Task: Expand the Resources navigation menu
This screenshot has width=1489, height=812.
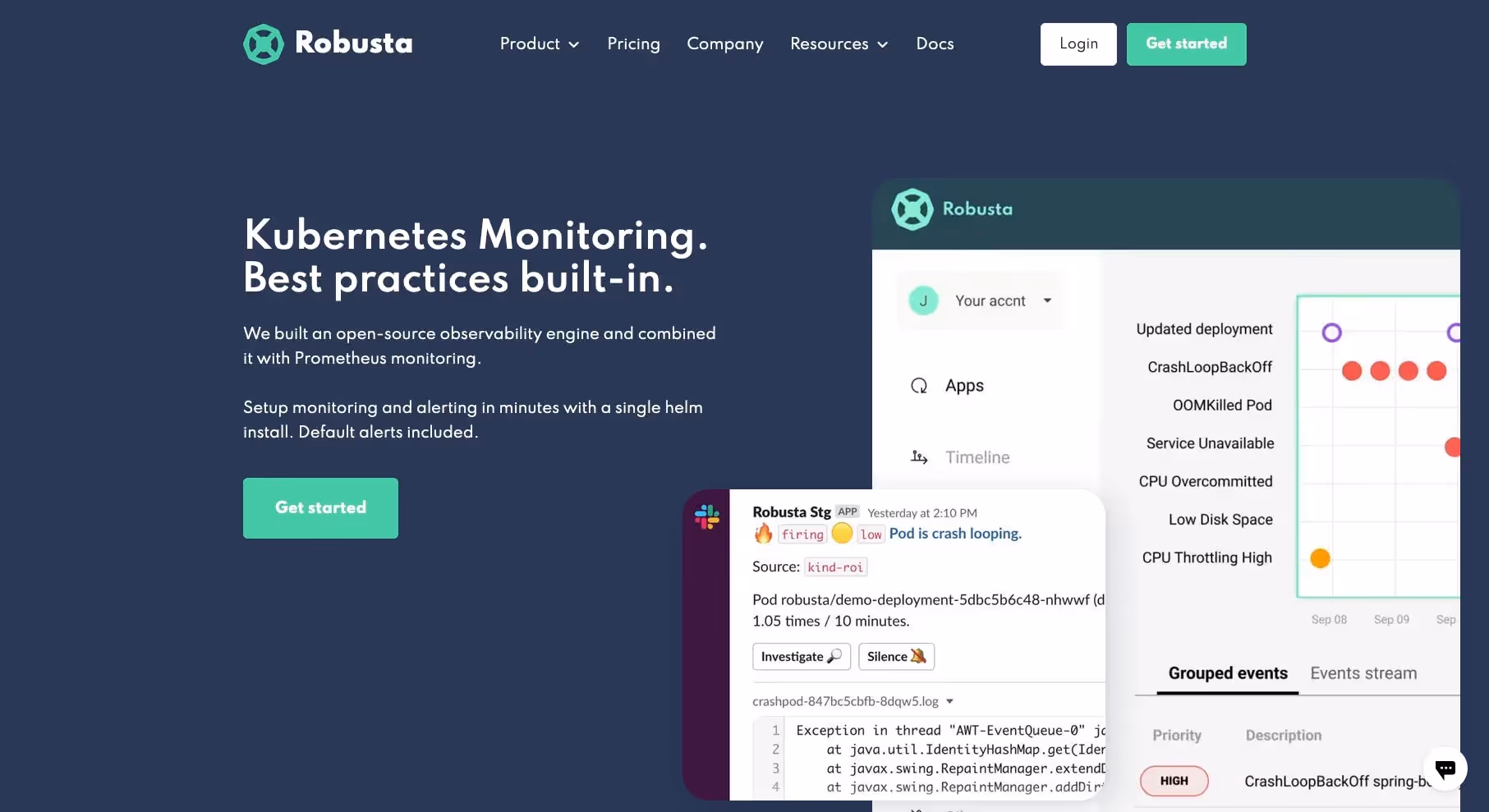Action: (x=839, y=44)
